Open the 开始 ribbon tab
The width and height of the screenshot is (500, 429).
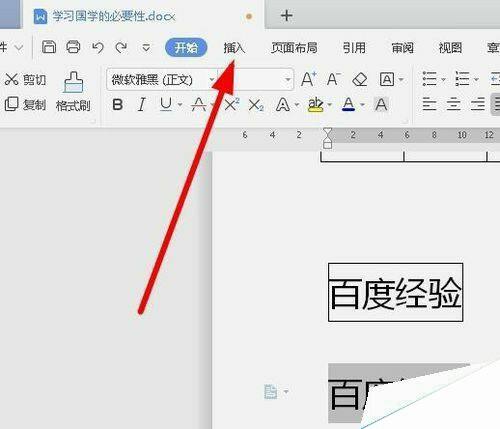coord(186,47)
